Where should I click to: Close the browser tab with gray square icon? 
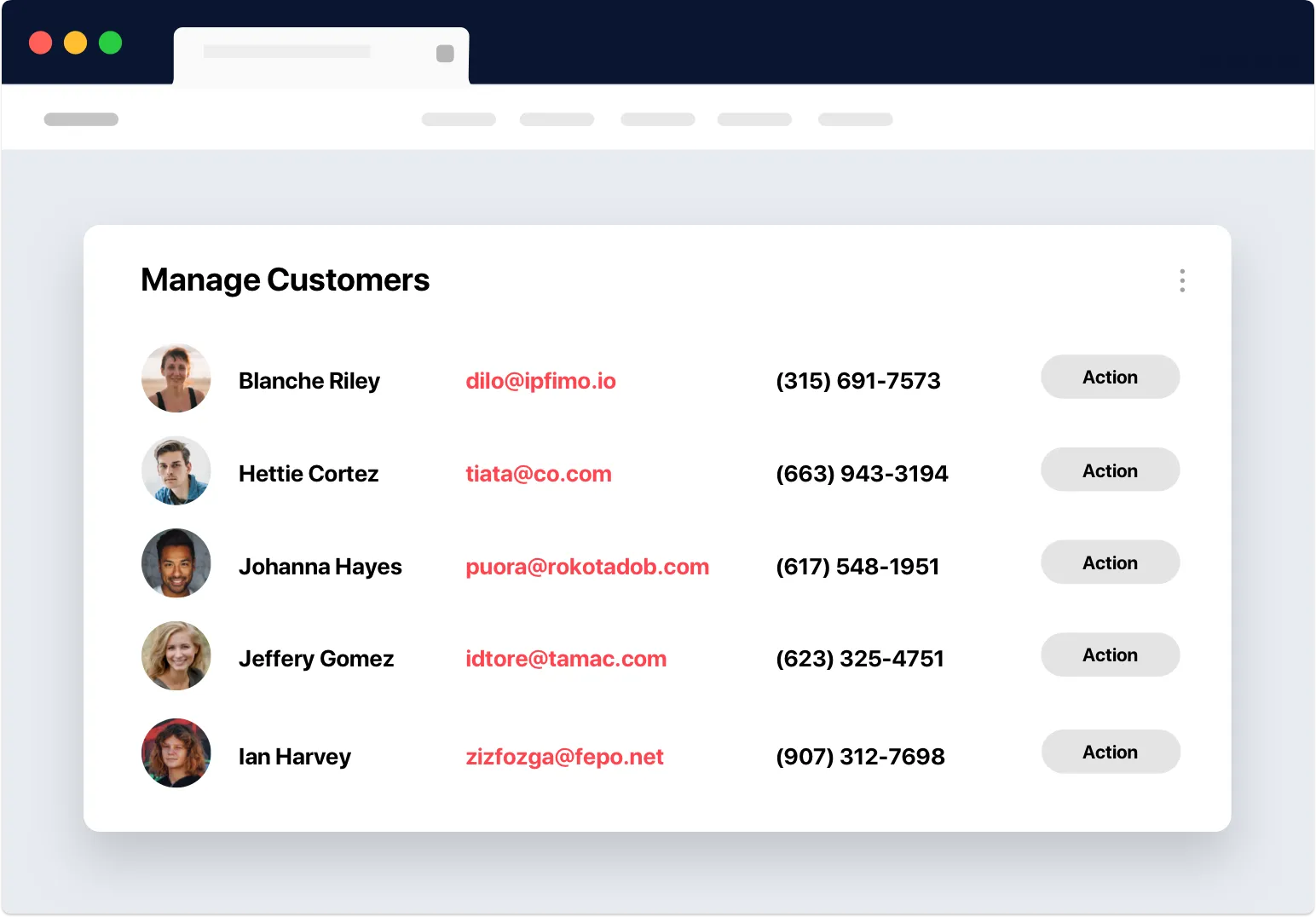(445, 54)
